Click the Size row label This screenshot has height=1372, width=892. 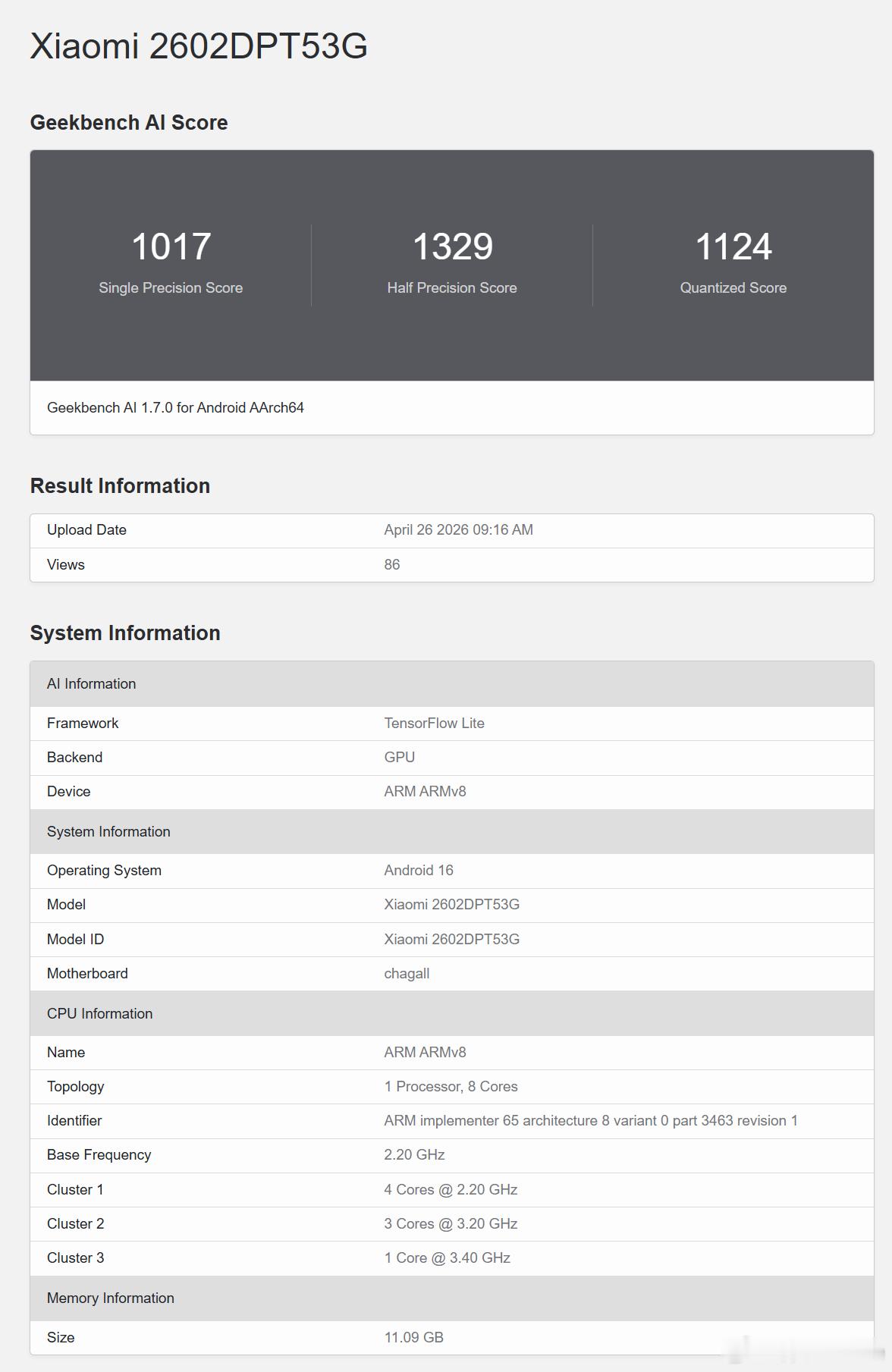61,1337
